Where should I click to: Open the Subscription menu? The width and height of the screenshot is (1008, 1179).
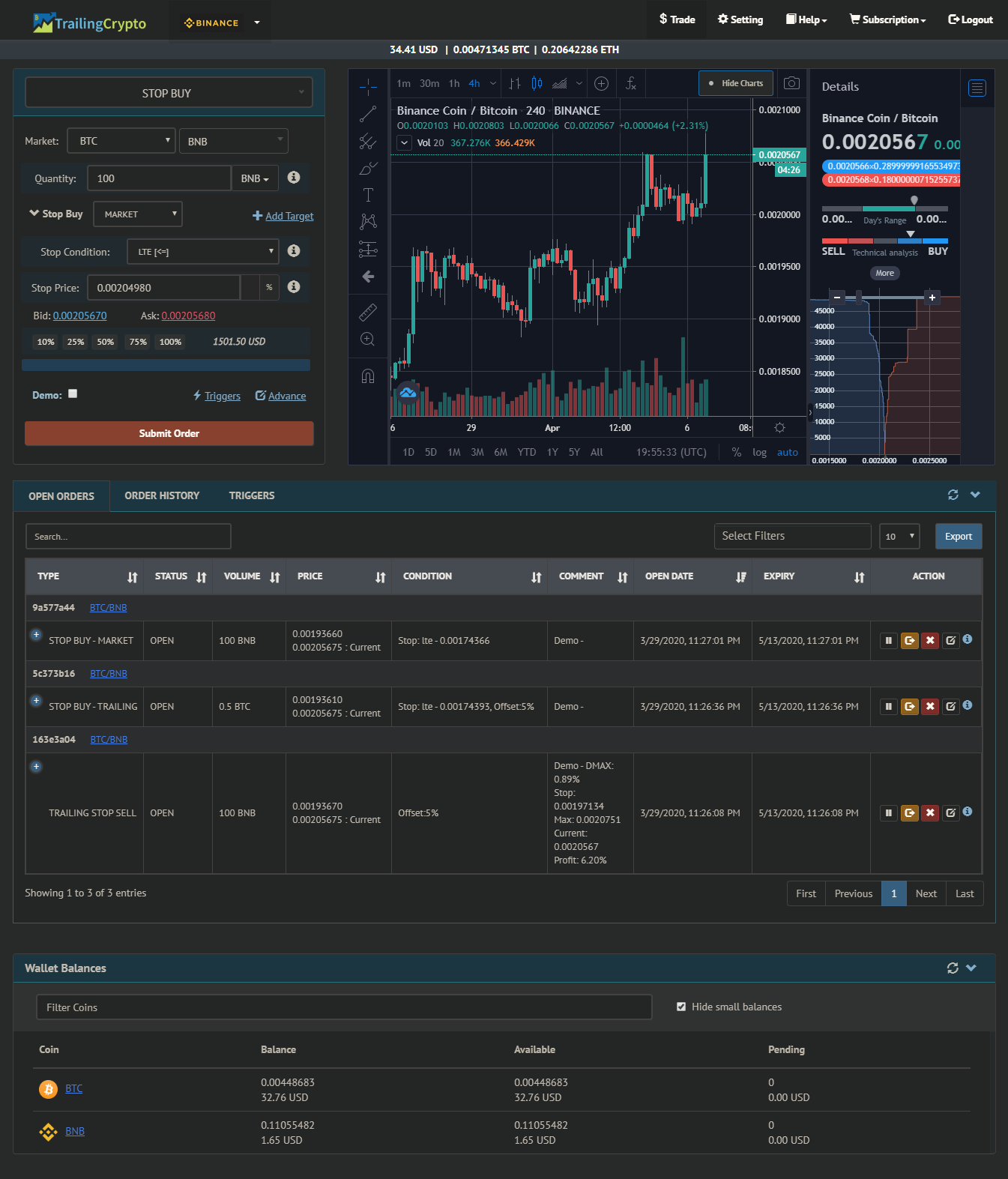coord(887,19)
